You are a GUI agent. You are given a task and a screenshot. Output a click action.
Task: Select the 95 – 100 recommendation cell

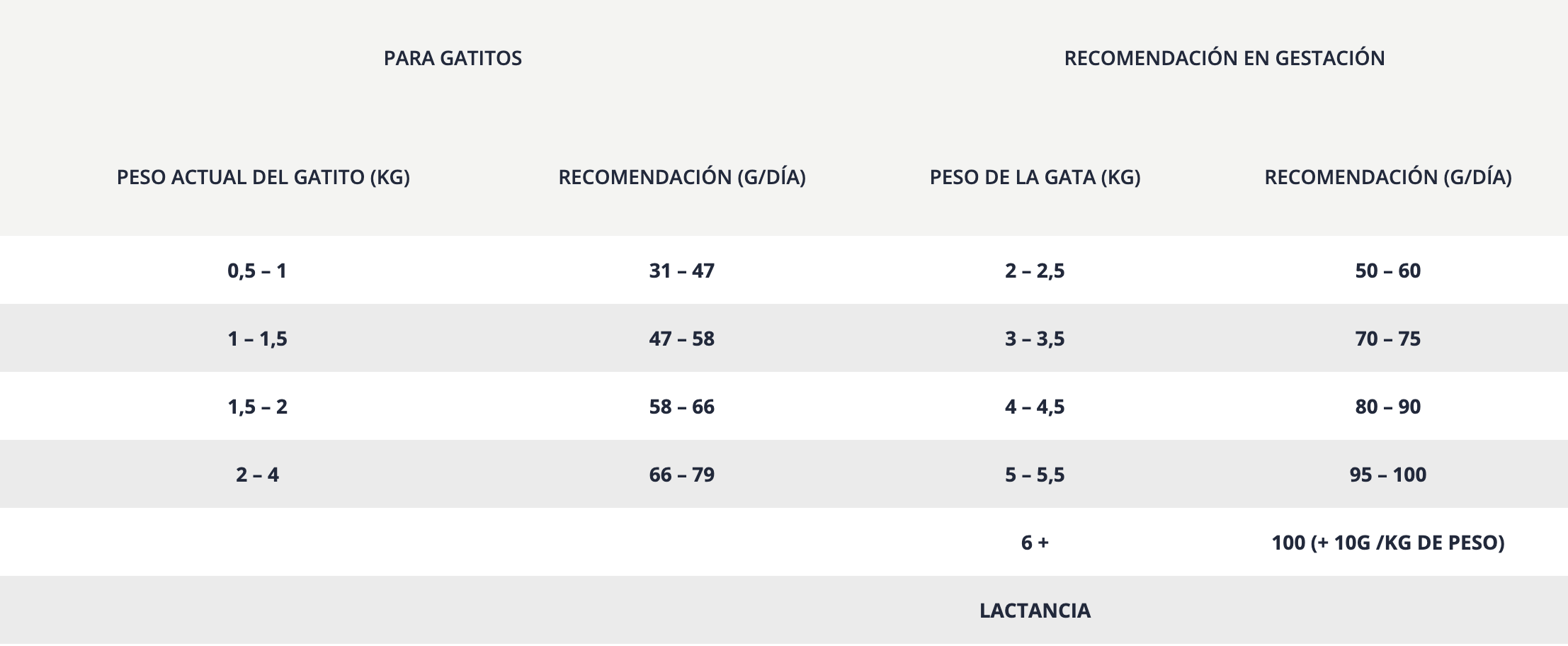pos(1387,475)
